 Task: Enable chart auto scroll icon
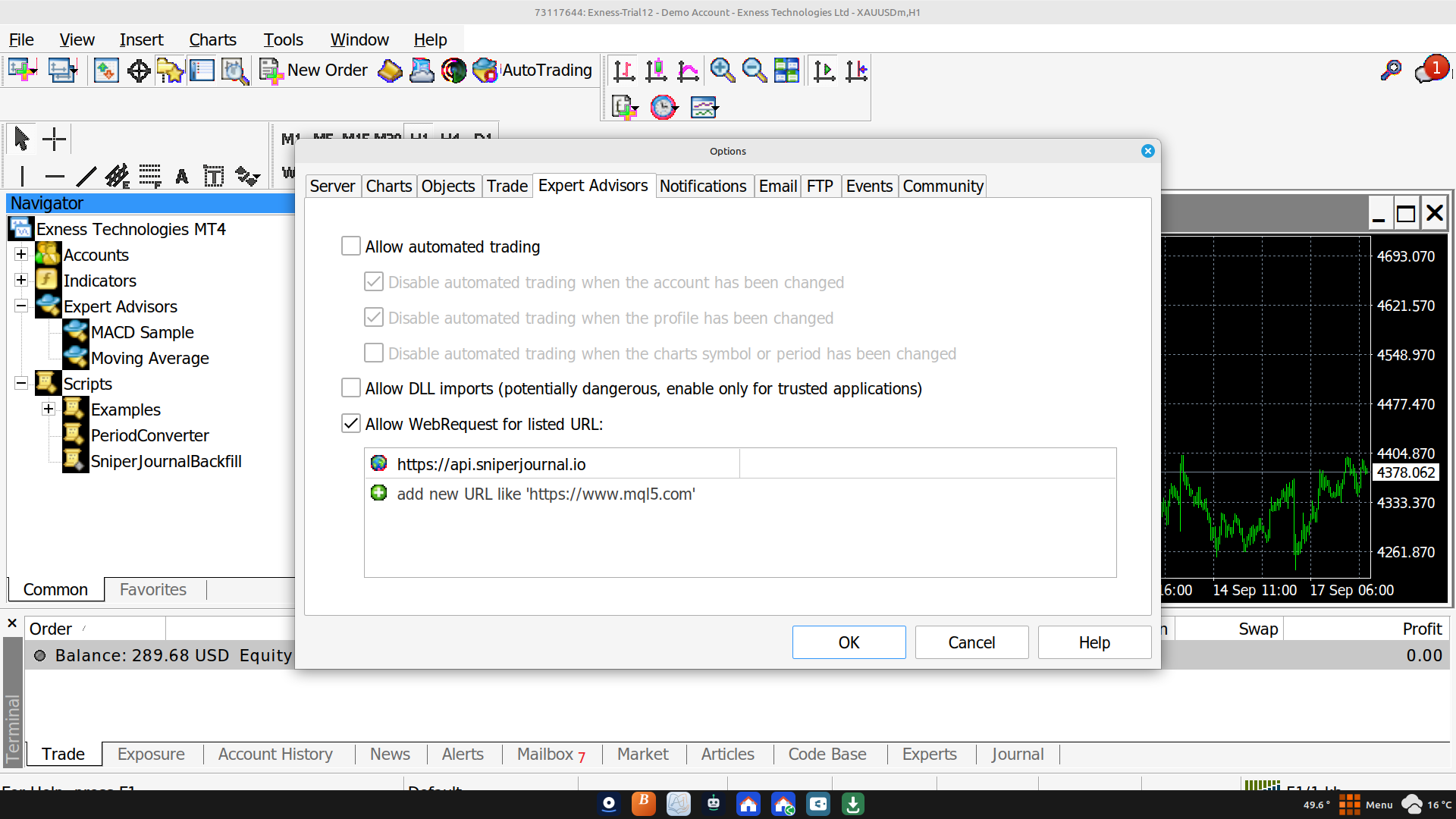click(x=824, y=71)
